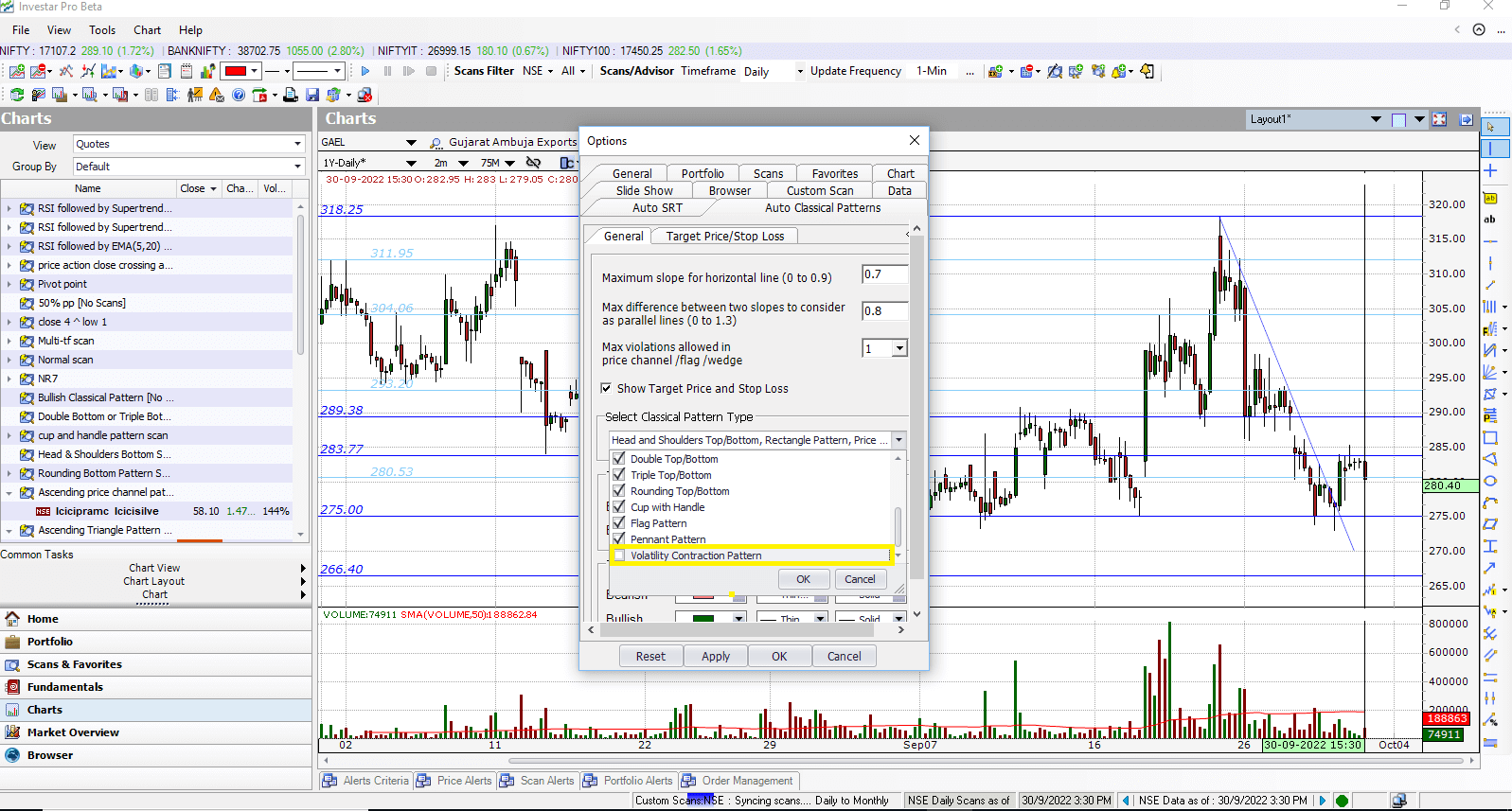Open the Tools menu
1512x811 pixels.
coord(102,30)
